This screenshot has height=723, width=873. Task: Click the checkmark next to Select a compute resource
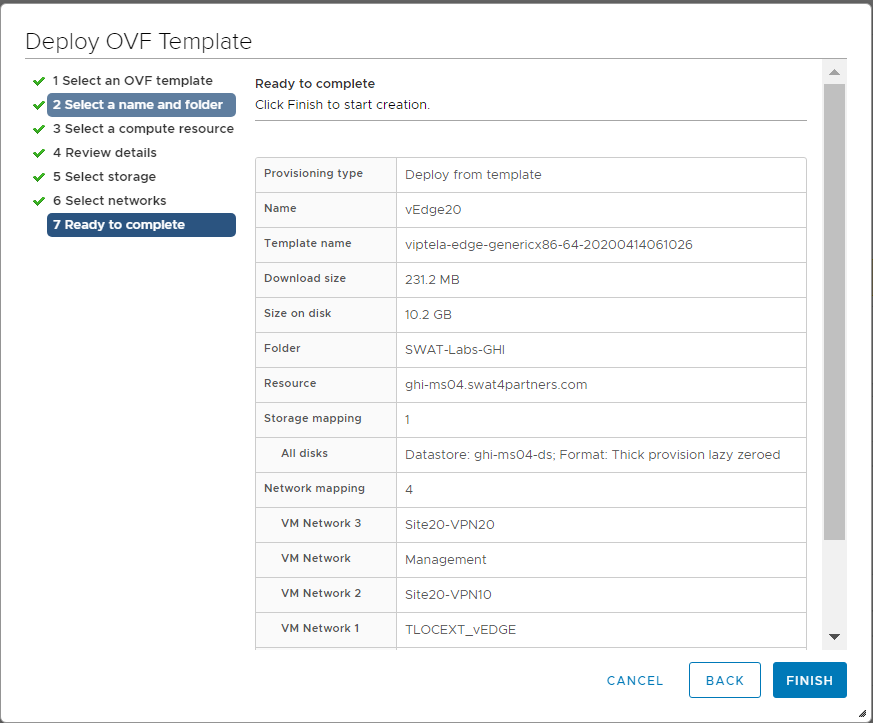click(39, 129)
